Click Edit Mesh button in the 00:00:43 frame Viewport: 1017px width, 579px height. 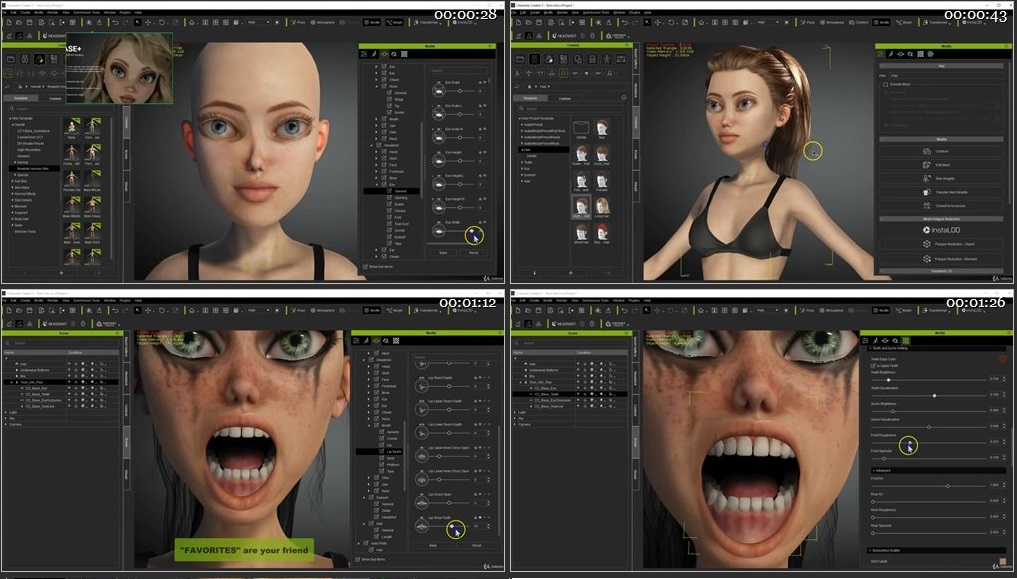(942, 165)
